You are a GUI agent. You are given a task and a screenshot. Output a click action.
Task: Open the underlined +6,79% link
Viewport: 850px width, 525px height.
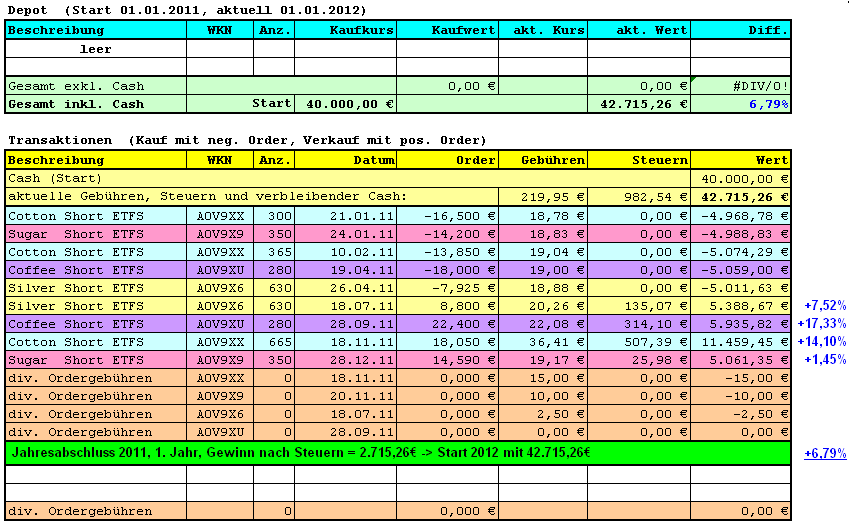(825, 453)
